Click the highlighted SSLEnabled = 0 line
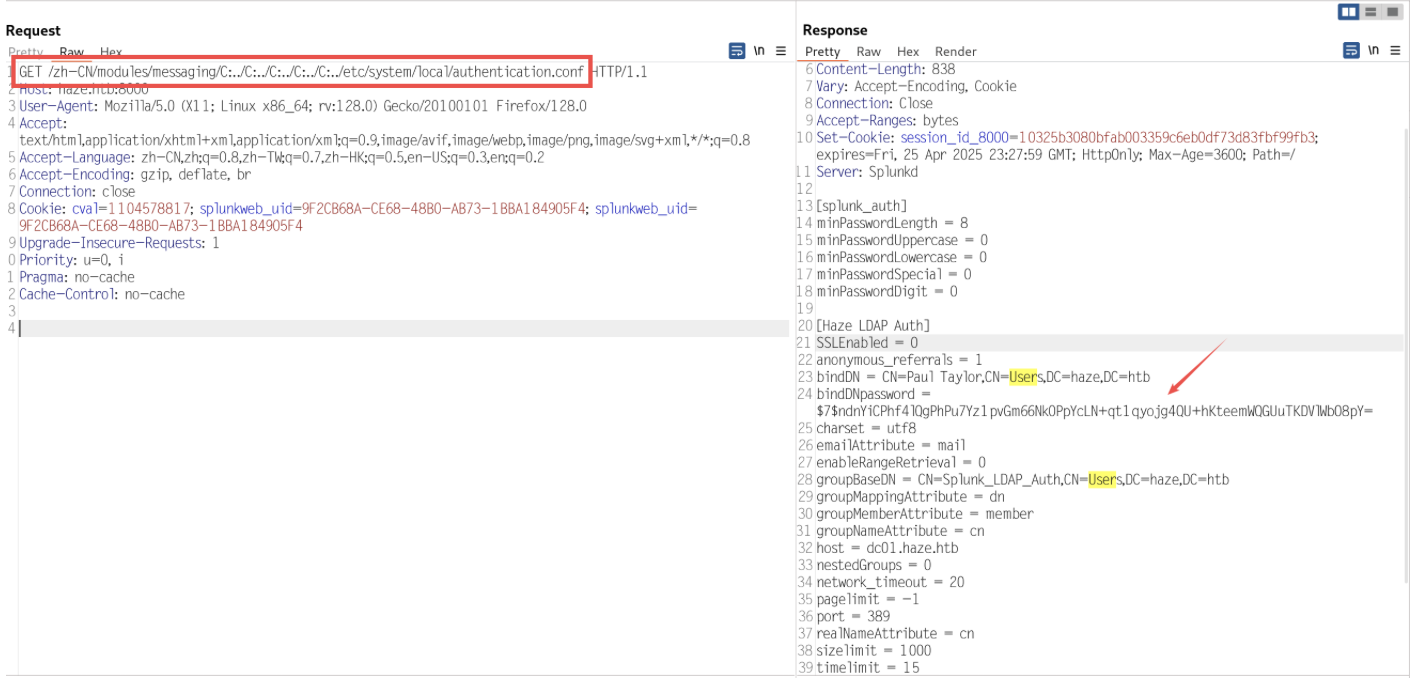 click(867, 343)
